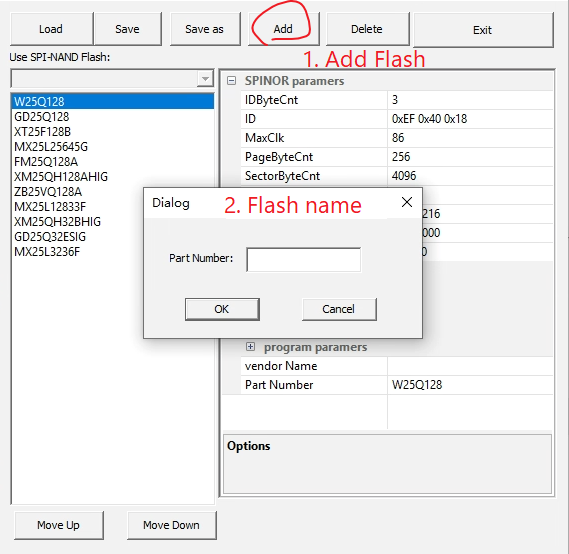Click the empty vendor Name value cell
The image size is (569, 554).
(x=470, y=366)
